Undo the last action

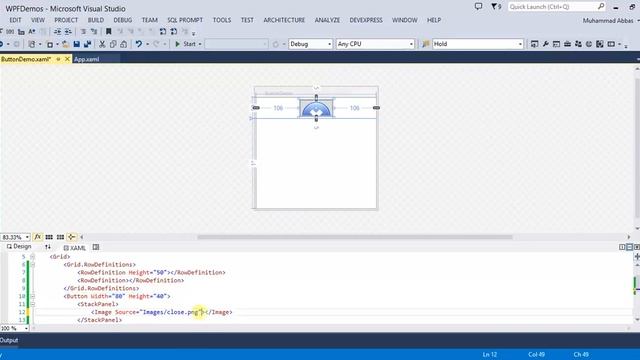tap(139, 44)
